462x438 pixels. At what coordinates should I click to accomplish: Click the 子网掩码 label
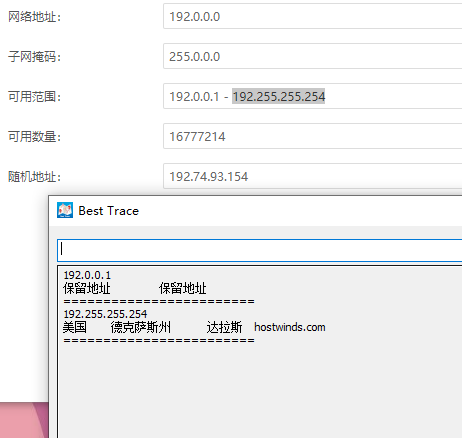35,57
